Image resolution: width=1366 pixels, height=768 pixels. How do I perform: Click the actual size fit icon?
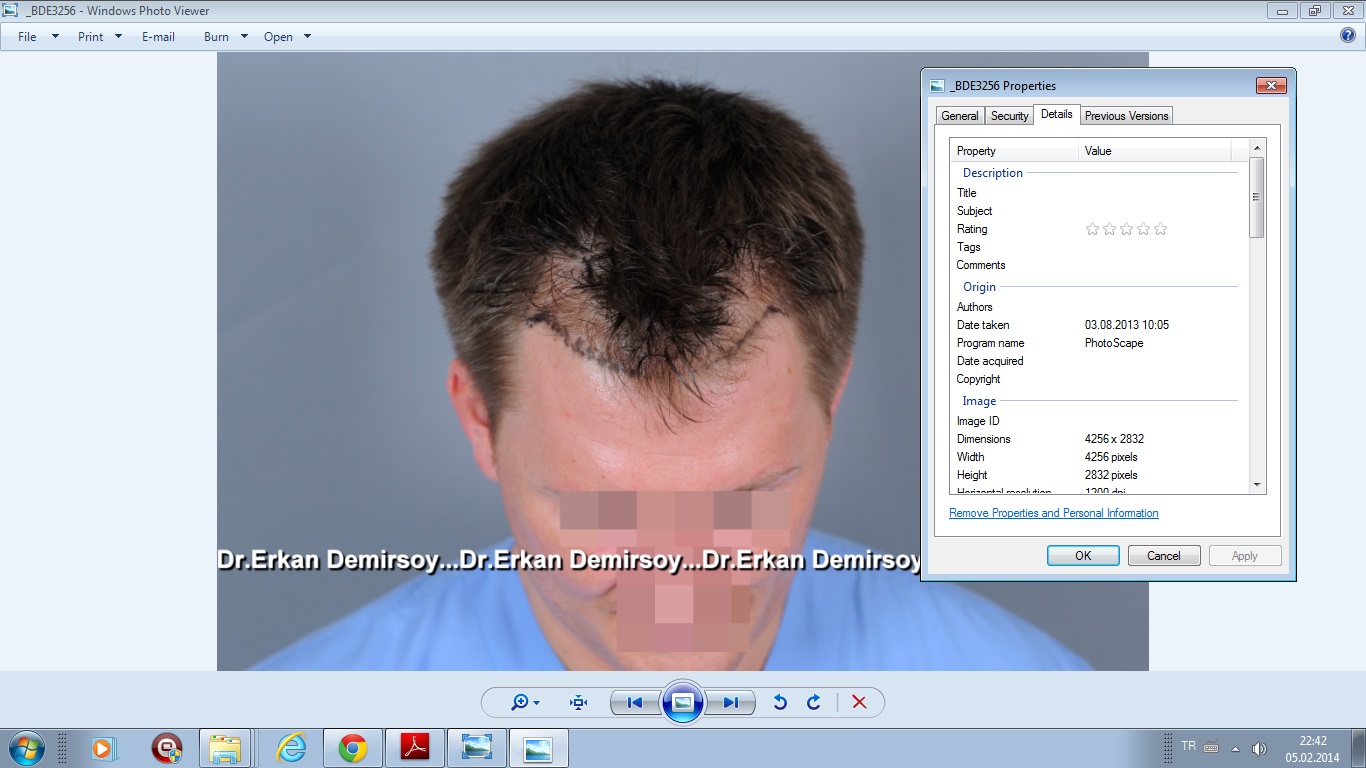578,703
